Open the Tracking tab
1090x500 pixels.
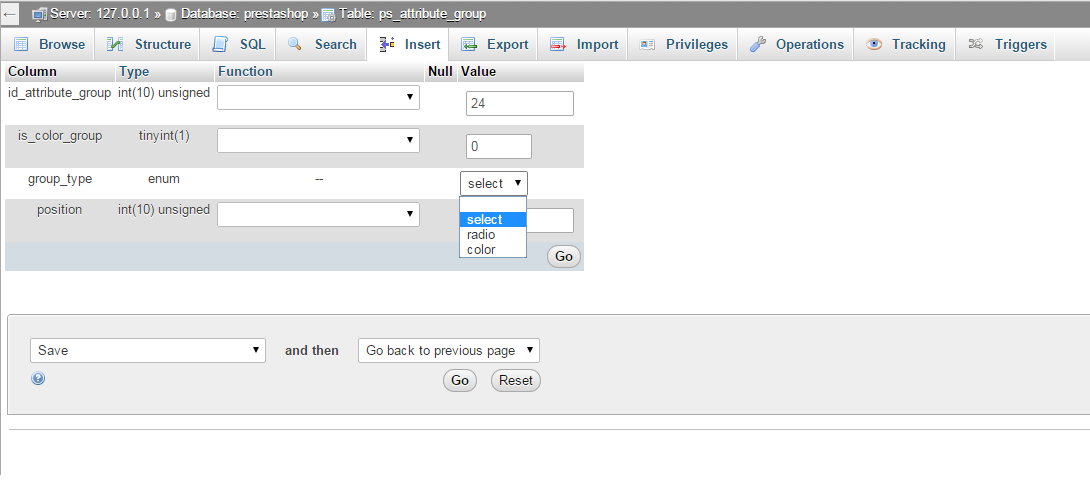point(905,44)
